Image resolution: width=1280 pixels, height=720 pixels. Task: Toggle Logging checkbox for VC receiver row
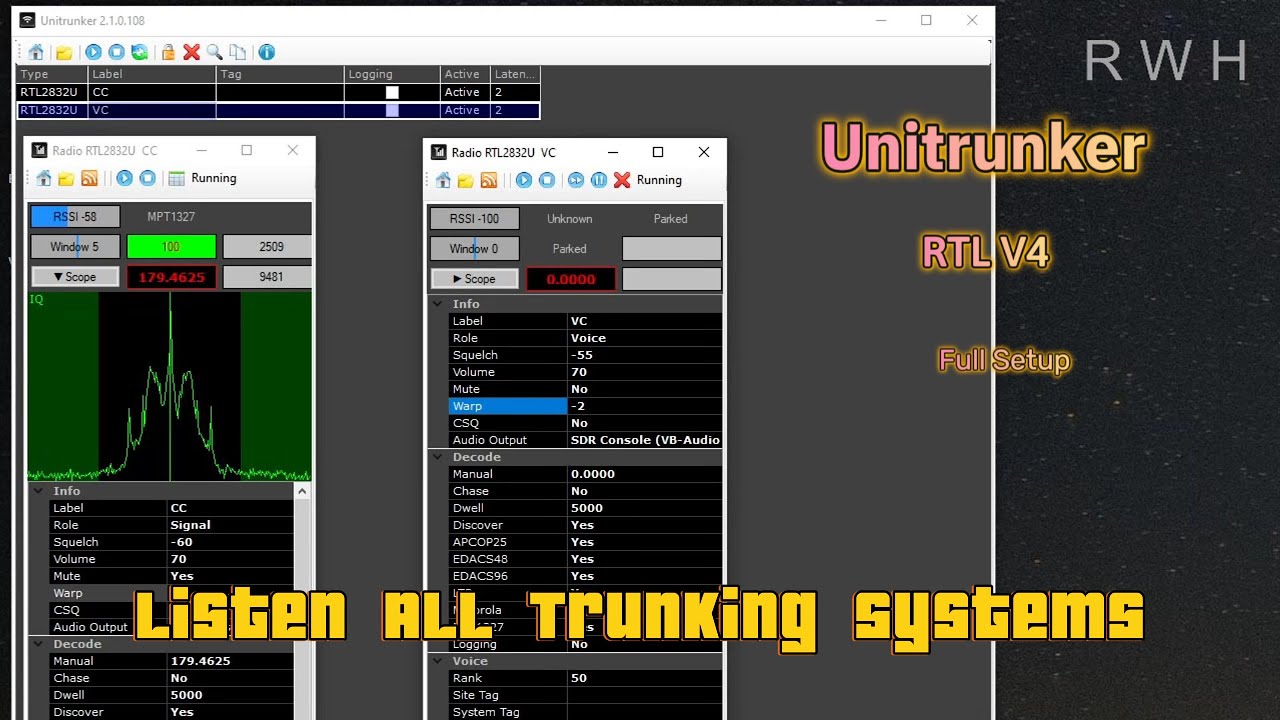click(x=392, y=110)
